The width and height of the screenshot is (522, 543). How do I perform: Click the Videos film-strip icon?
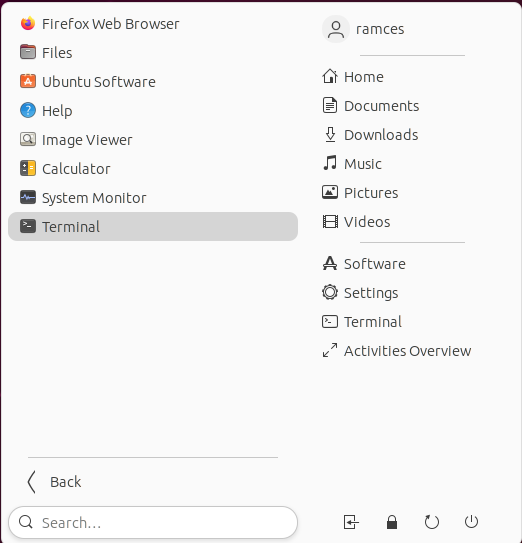coord(330,221)
